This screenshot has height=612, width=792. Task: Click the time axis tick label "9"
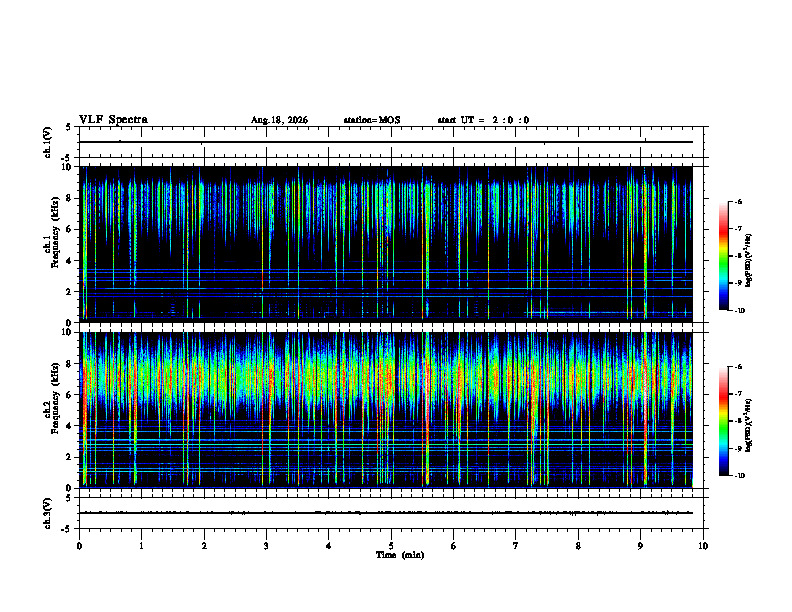click(640, 546)
